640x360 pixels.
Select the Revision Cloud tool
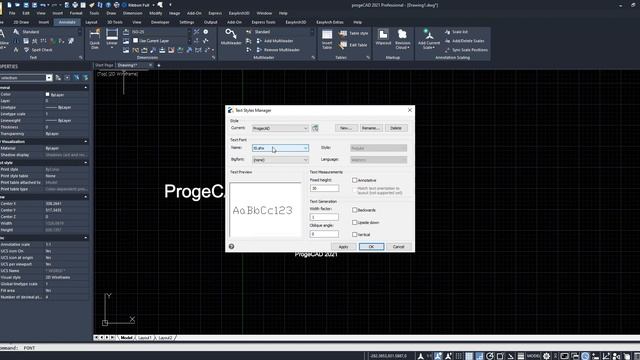tap(402, 39)
